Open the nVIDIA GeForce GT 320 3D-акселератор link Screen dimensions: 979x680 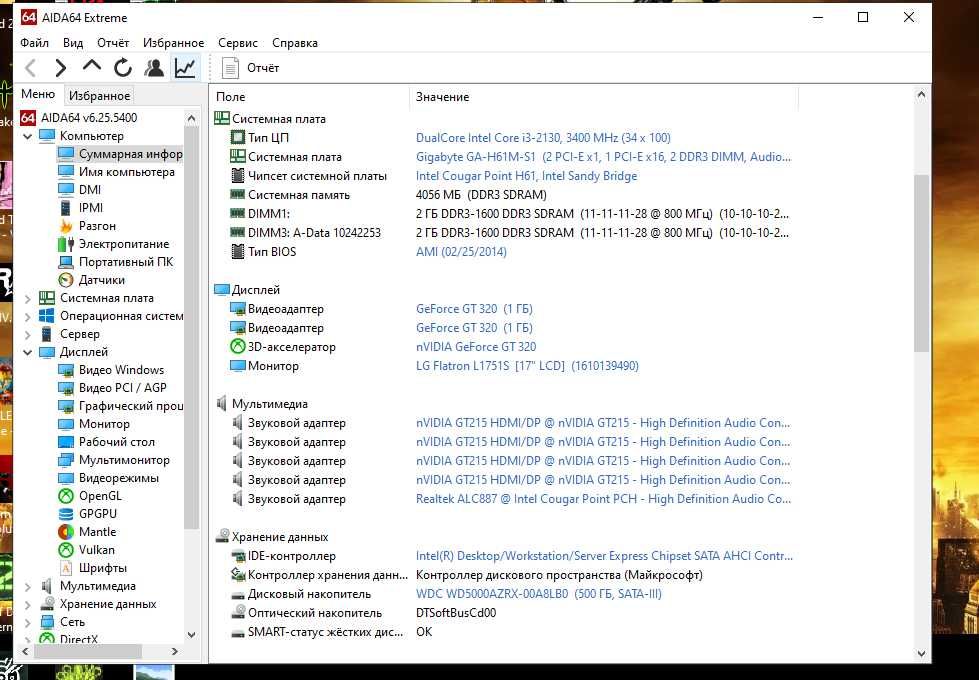(476, 347)
